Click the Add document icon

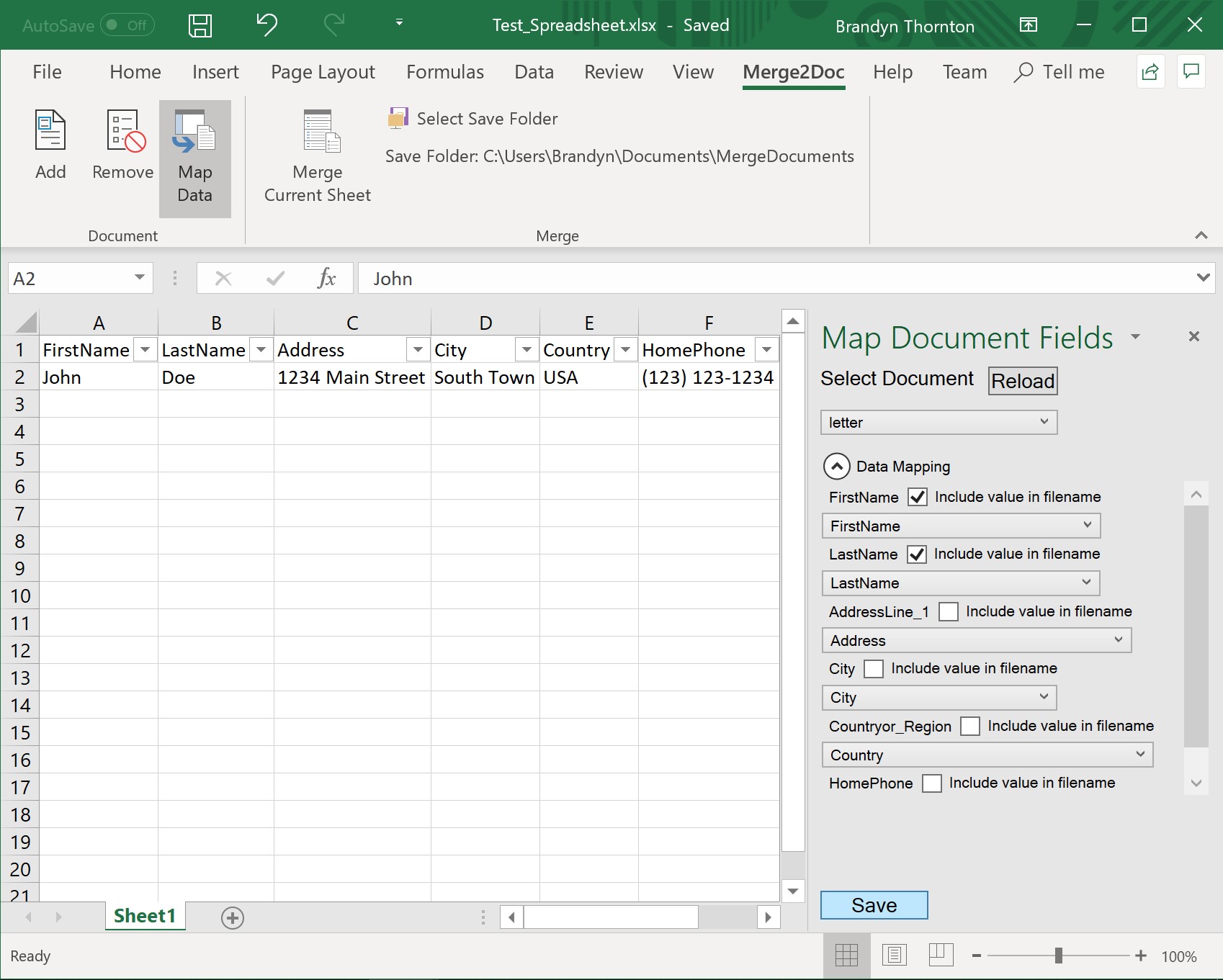pos(50,130)
